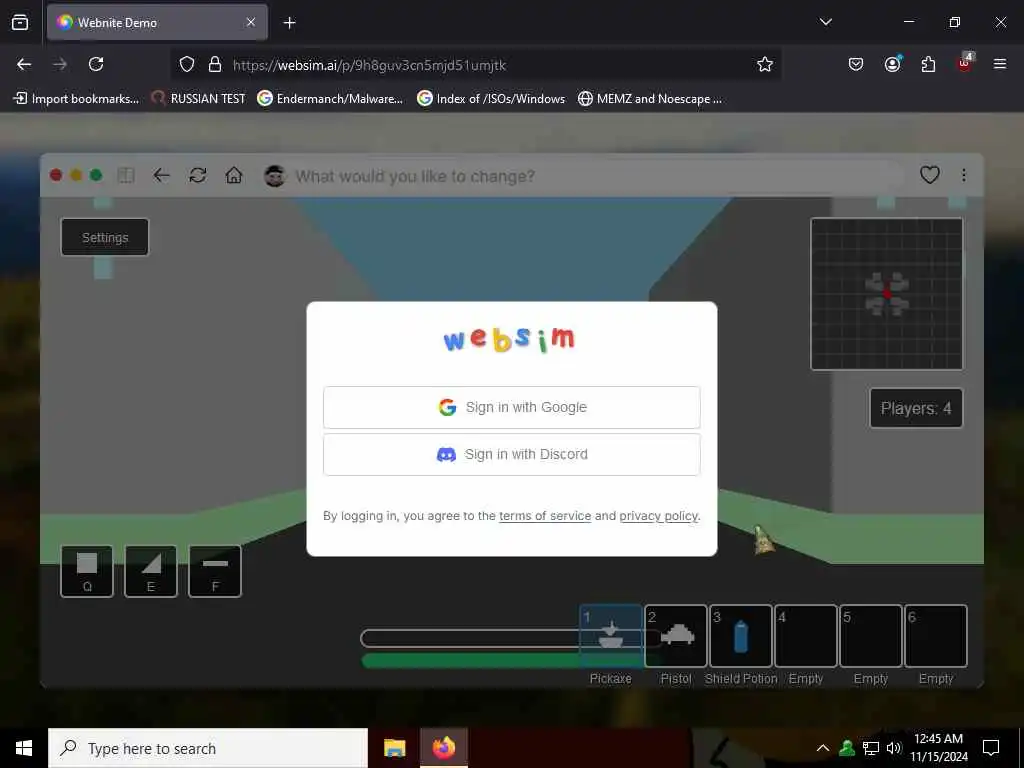Select Pickaxe in slot 1
The image size is (1024, 768).
(x=611, y=636)
